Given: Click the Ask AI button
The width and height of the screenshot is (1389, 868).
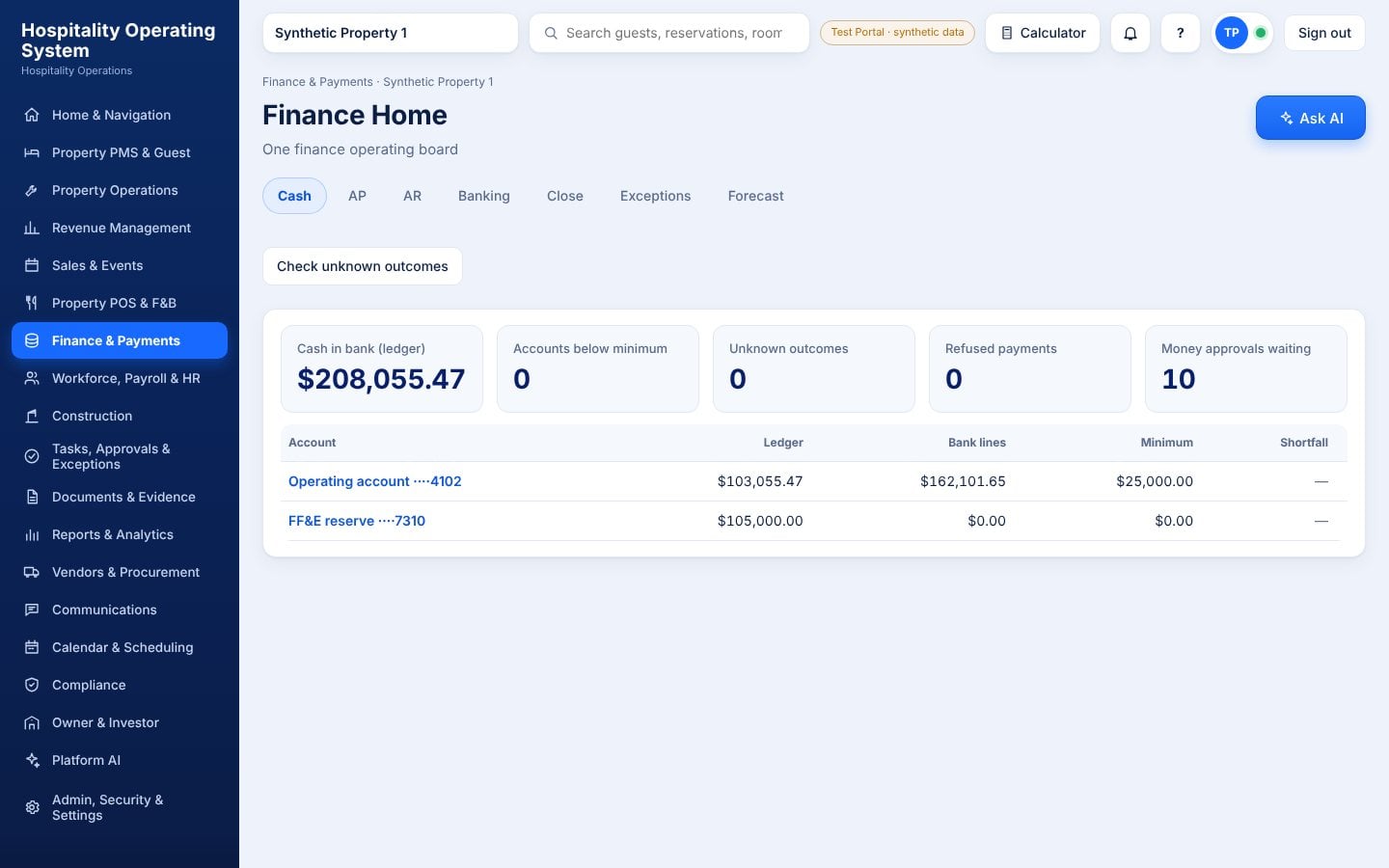Looking at the screenshot, I should pos(1311,118).
